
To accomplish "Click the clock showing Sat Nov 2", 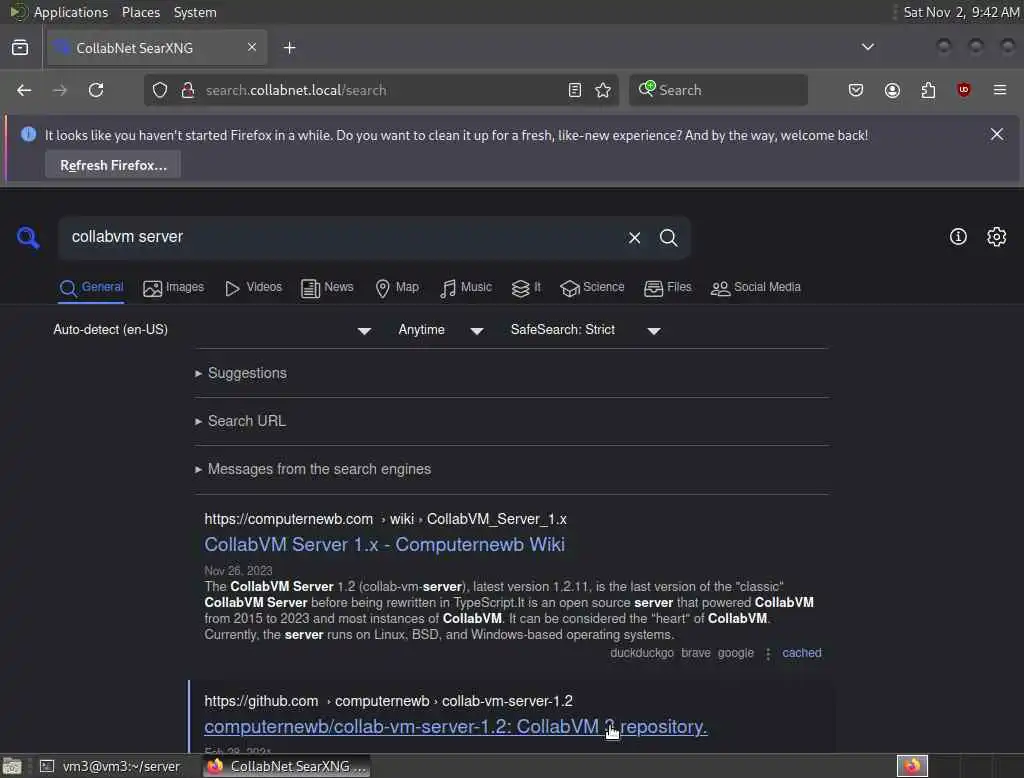I will (961, 12).
